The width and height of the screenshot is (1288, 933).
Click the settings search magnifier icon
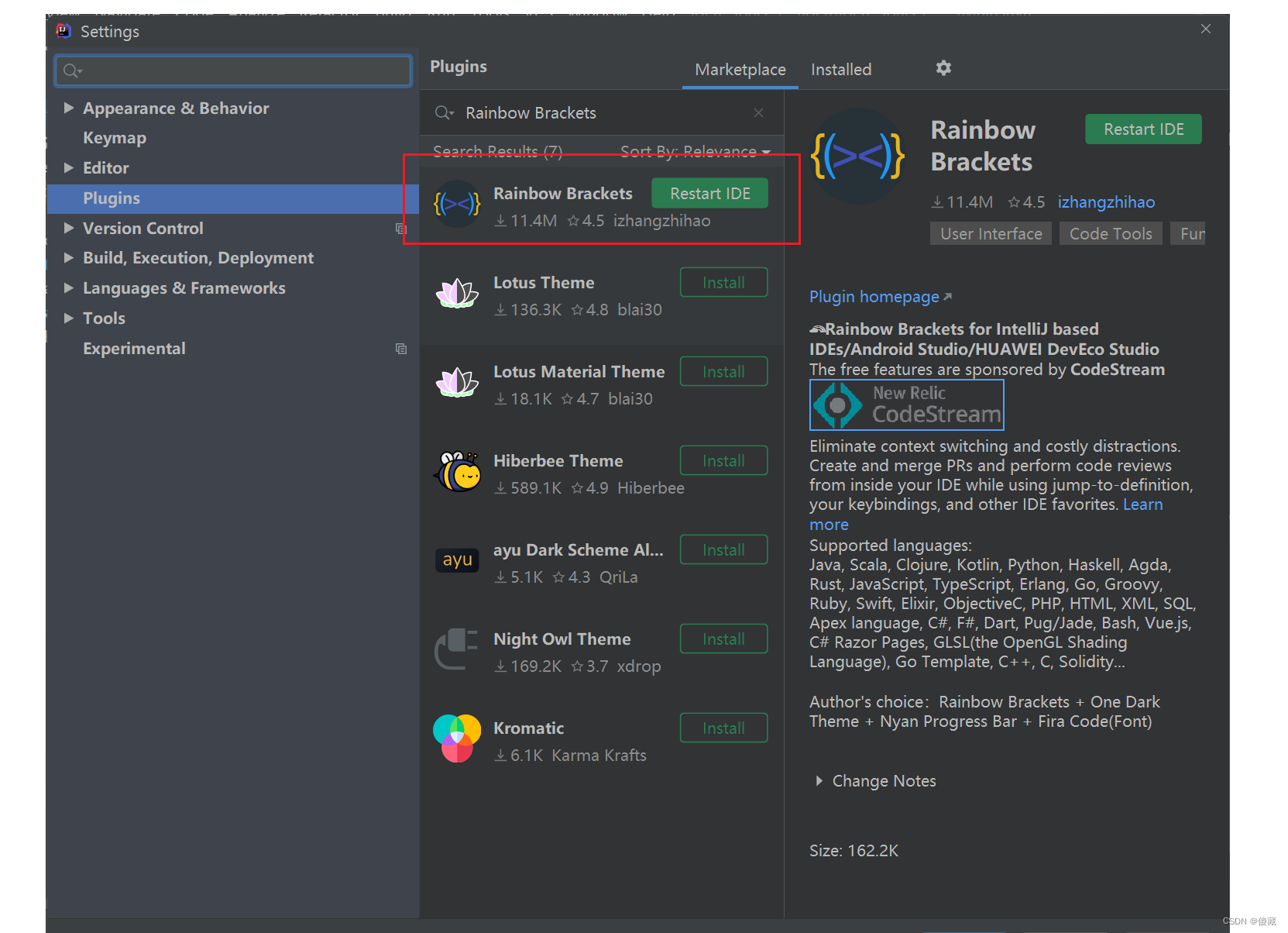click(x=72, y=71)
